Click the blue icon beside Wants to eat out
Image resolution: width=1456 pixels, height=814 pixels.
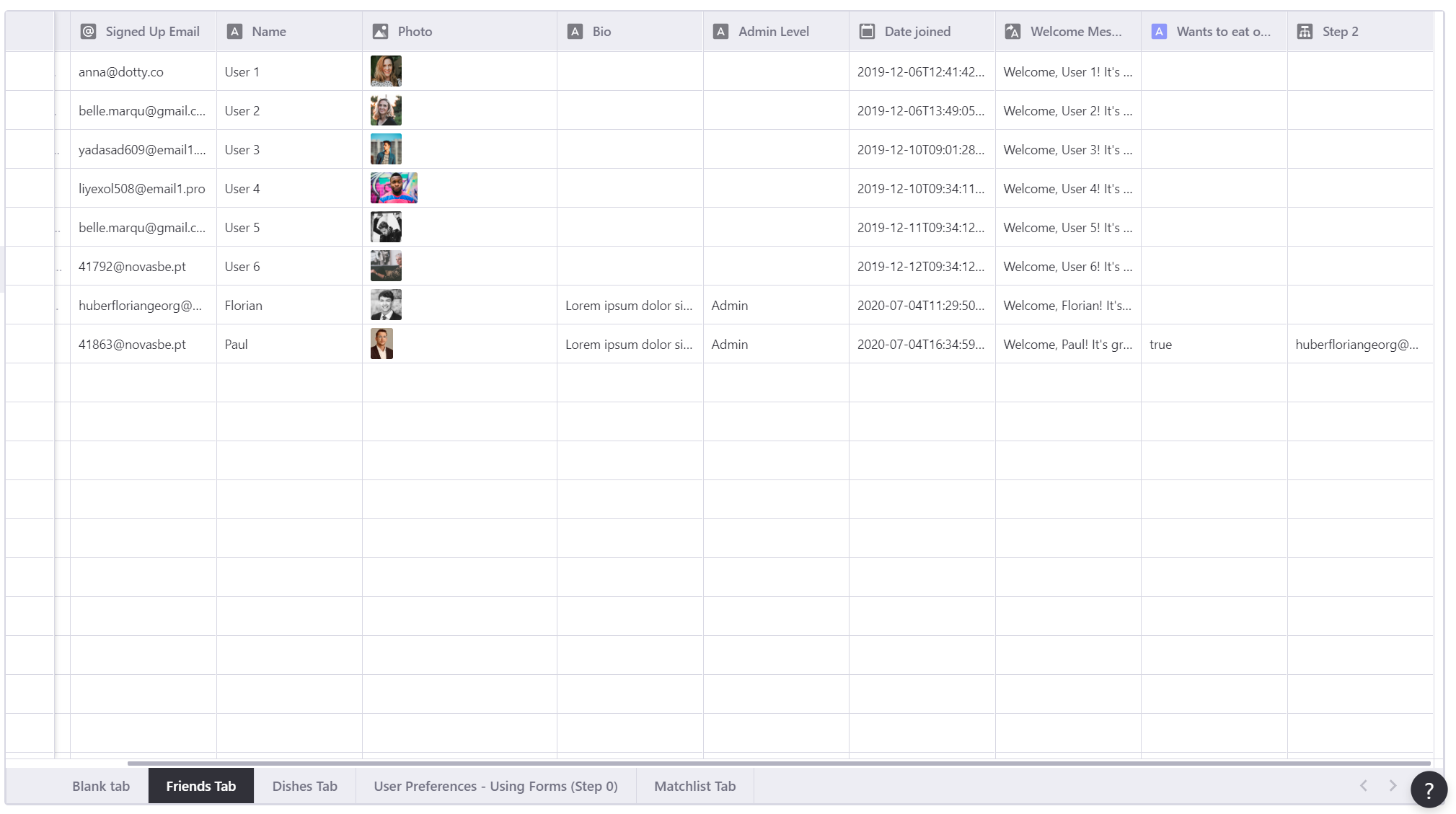(x=1159, y=32)
